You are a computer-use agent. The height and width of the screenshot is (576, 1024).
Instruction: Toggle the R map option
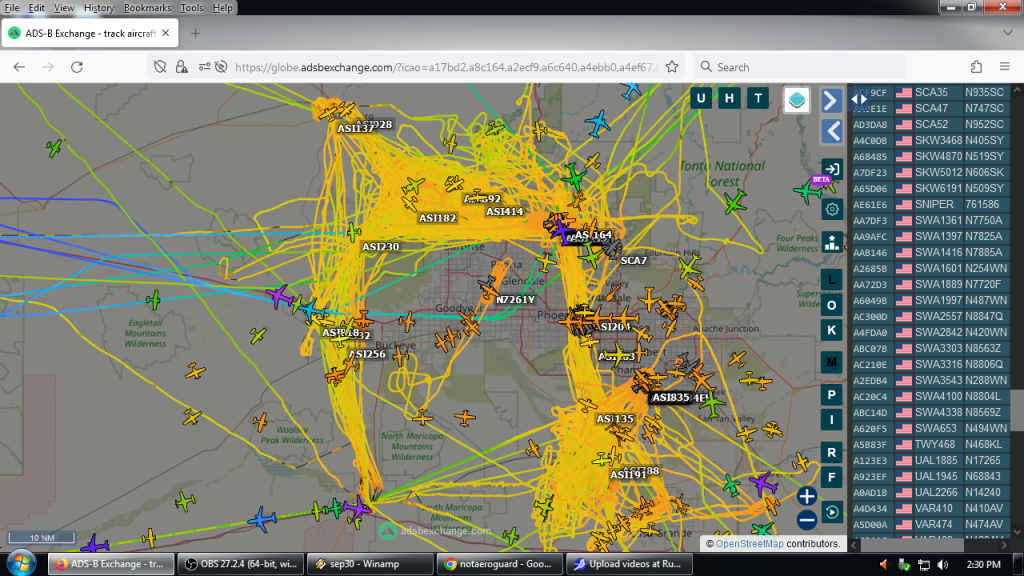(831, 452)
